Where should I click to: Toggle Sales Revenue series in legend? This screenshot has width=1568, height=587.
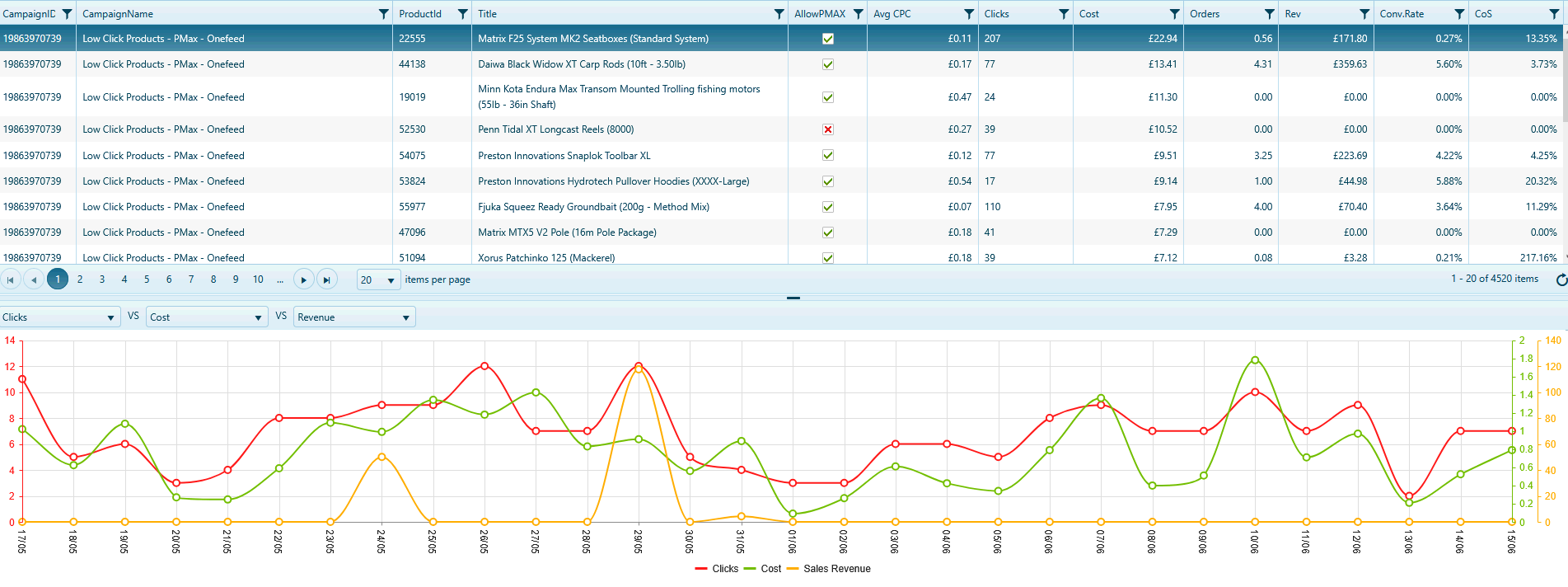click(829, 569)
